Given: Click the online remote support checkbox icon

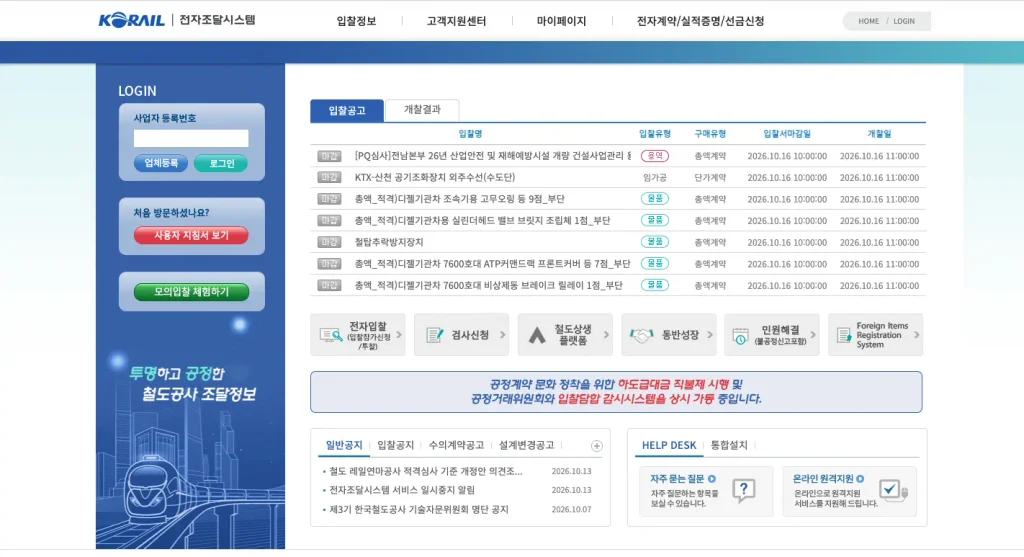Looking at the screenshot, I should 892,490.
